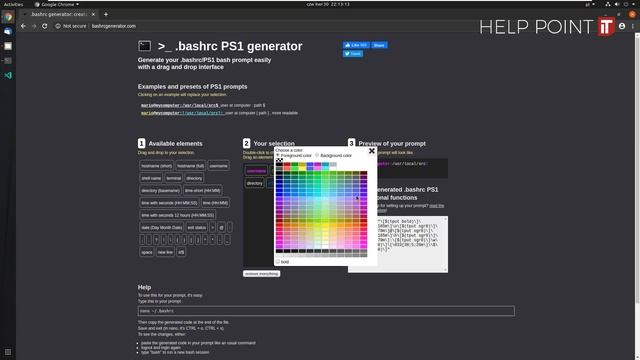Click the terminal element
This screenshot has height=360, width=640.
point(173,178)
